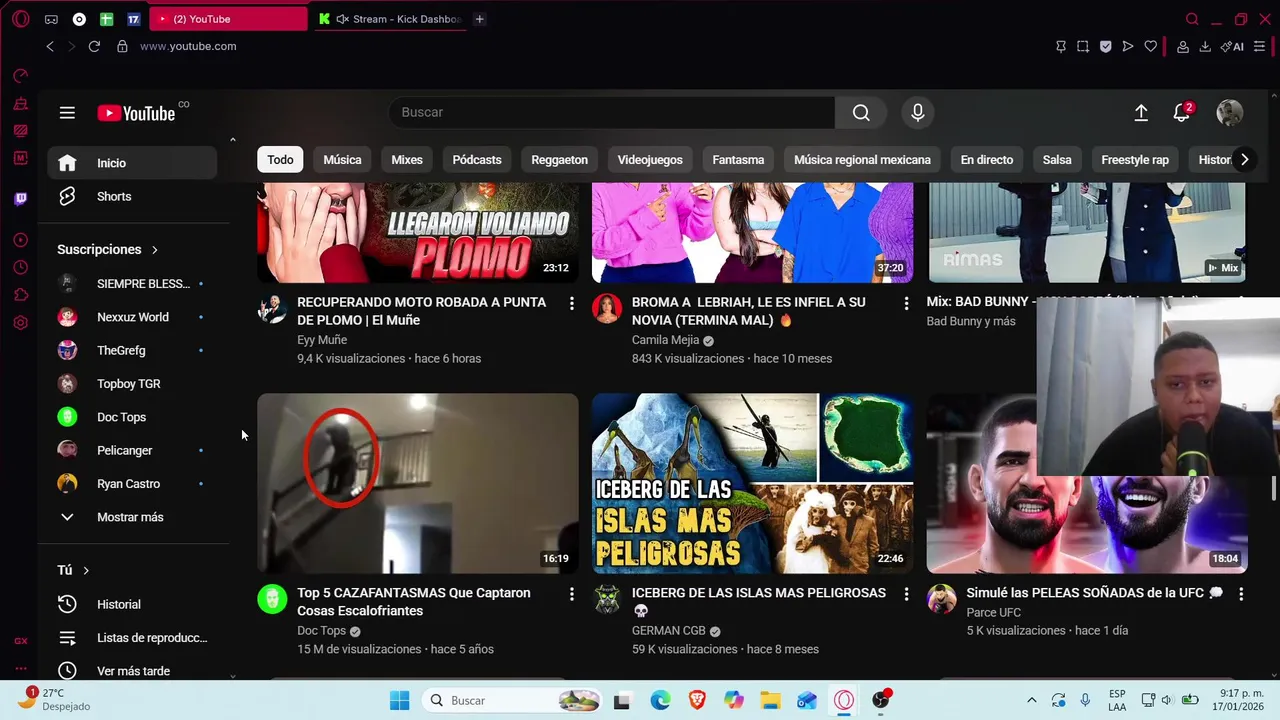The height and width of the screenshot is (720, 1280).
Task: Click the www.youtube.com address bar
Action: (x=188, y=46)
